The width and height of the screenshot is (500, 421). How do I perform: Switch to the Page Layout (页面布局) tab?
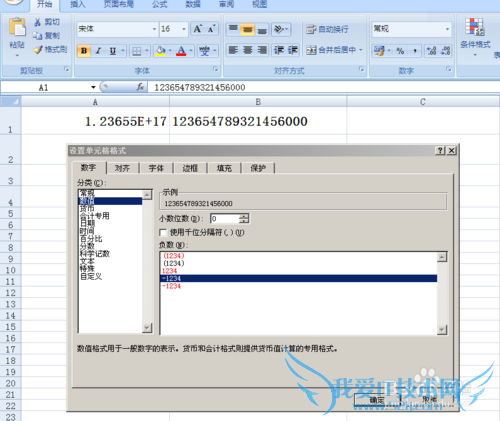pos(119,4)
